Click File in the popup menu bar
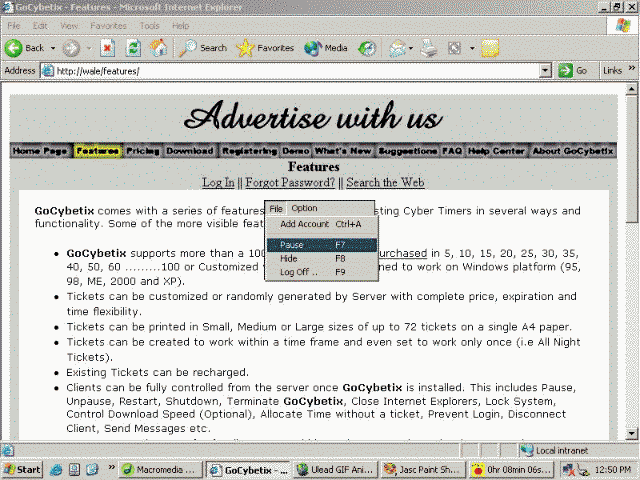The height and width of the screenshot is (480, 640). click(x=276, y=209)
